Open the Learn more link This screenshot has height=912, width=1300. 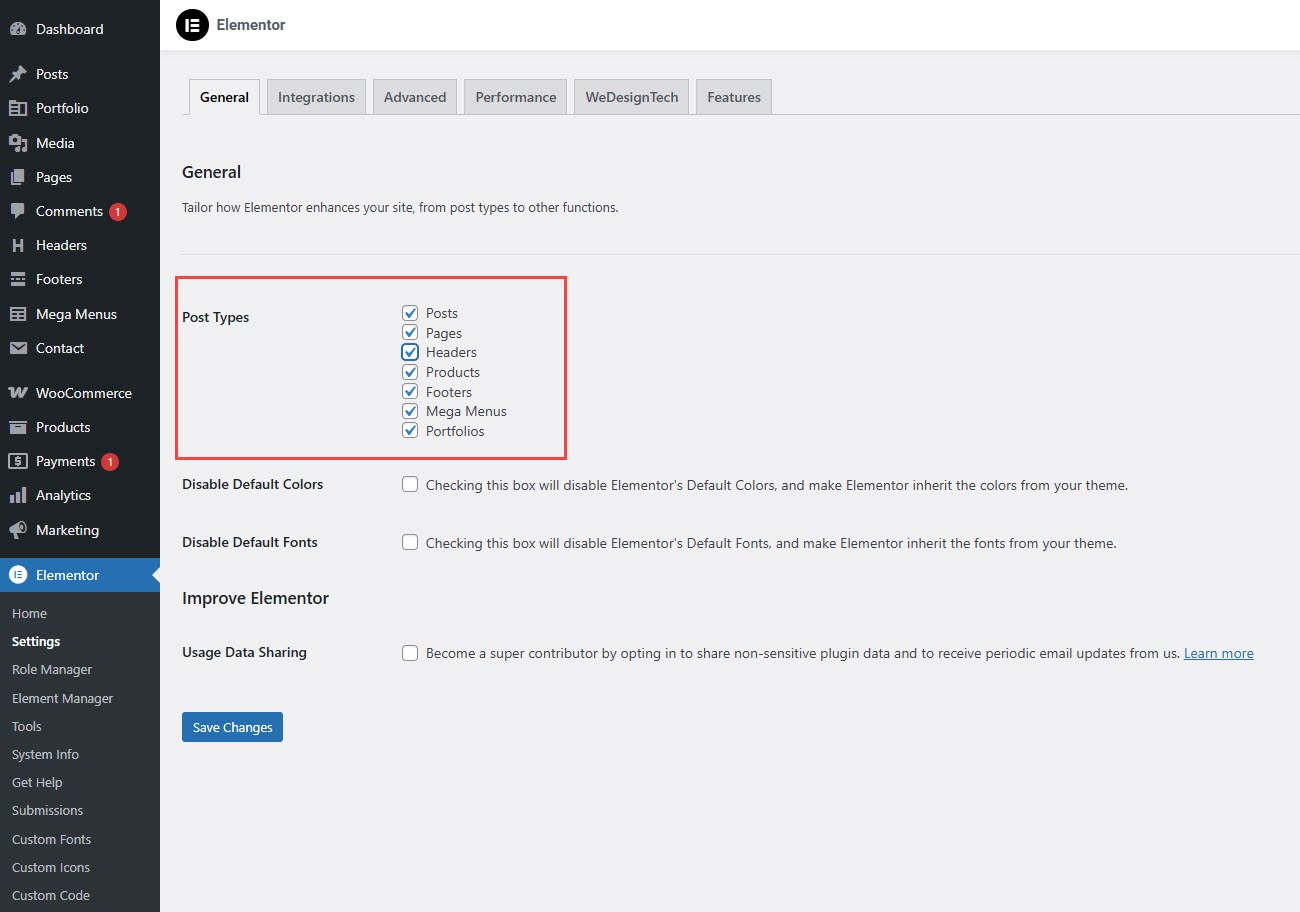click(x=1218, y=653)
